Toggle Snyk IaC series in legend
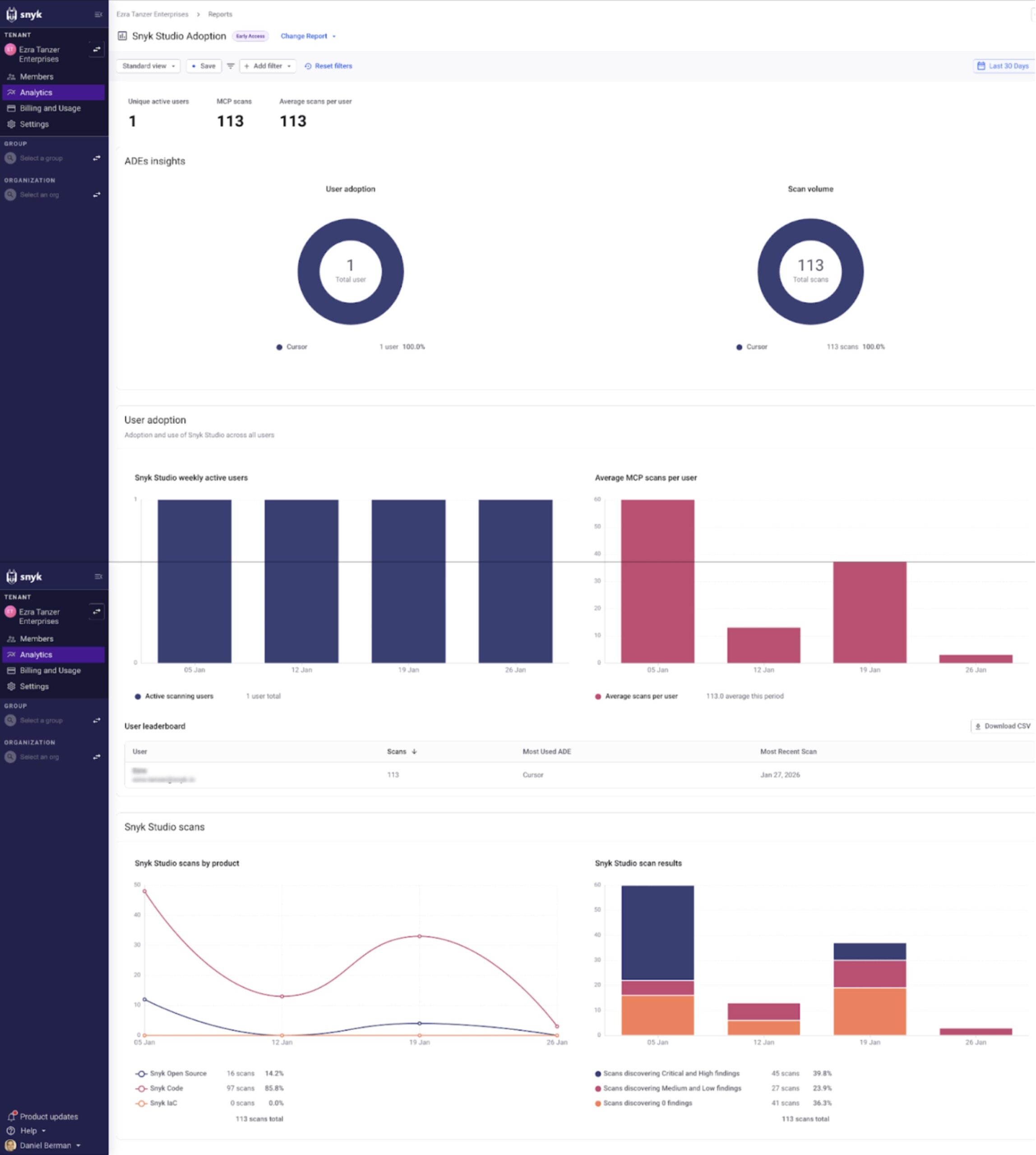Viewport: 1036px width, 1155px height. click(156, 1103)
